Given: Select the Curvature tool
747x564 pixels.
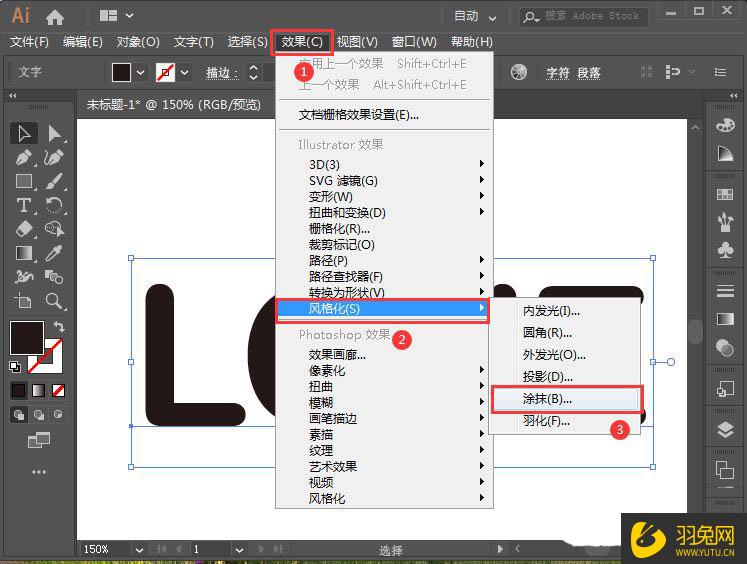Looking at the screenshot, I should click(x=54, y=157).
